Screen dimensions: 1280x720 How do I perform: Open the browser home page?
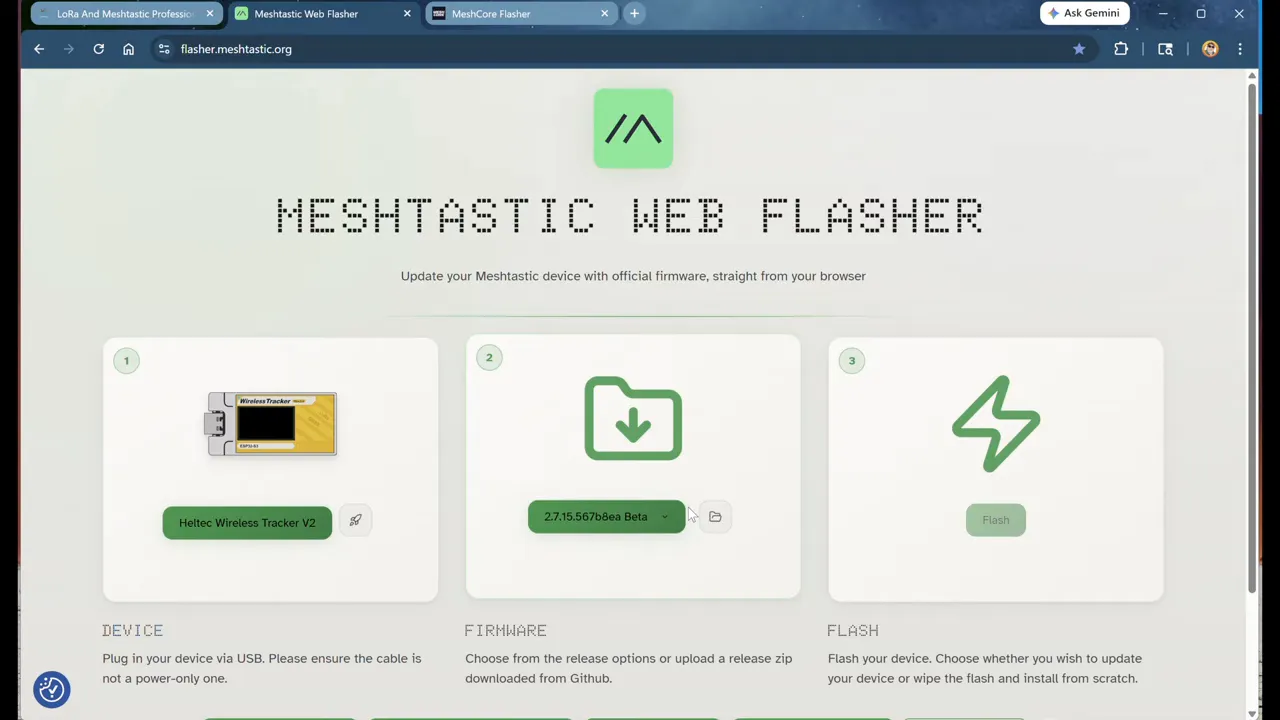(128, 49)
